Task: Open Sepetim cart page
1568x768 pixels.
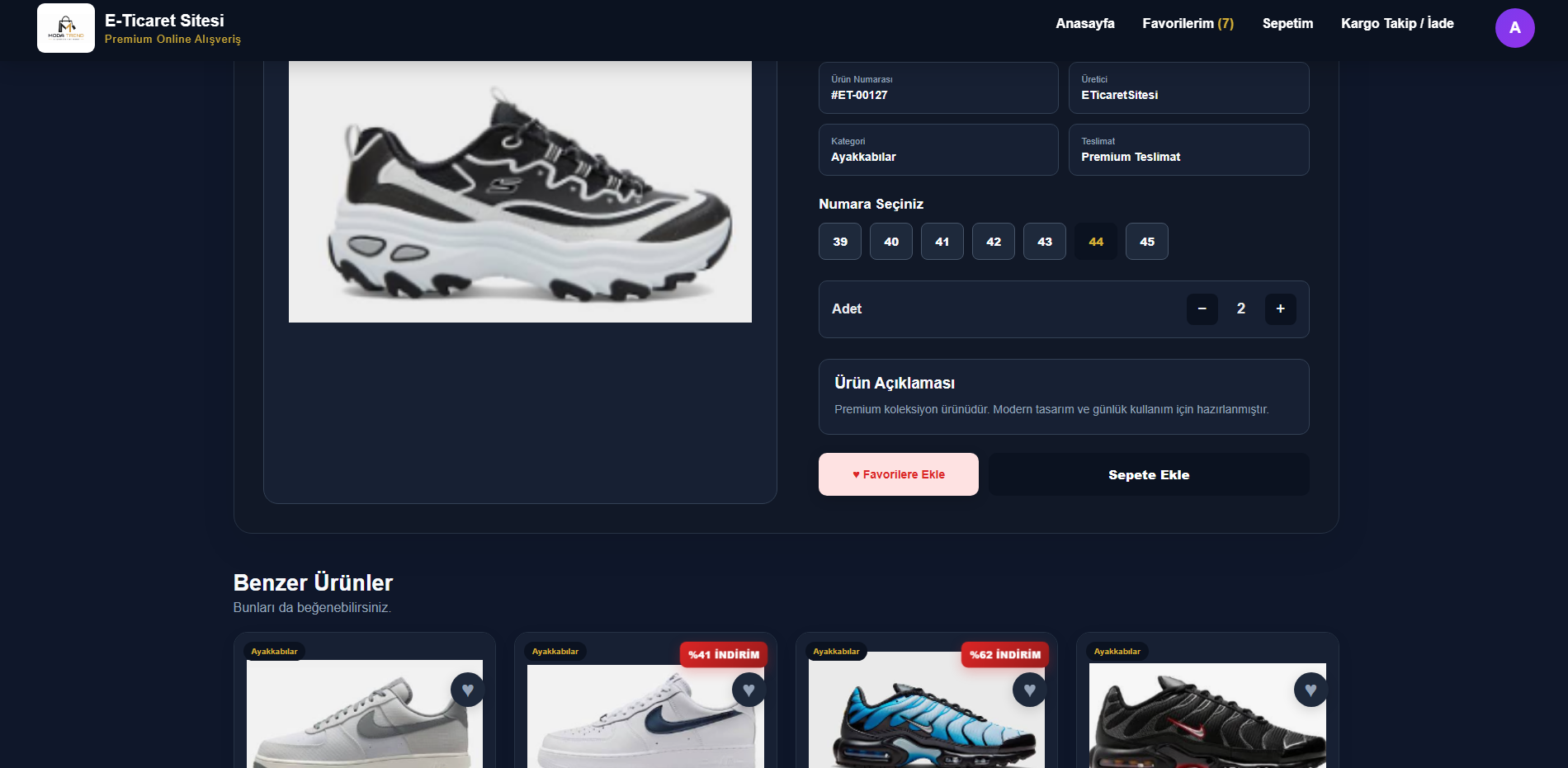Action: [x=1287, y=23]
